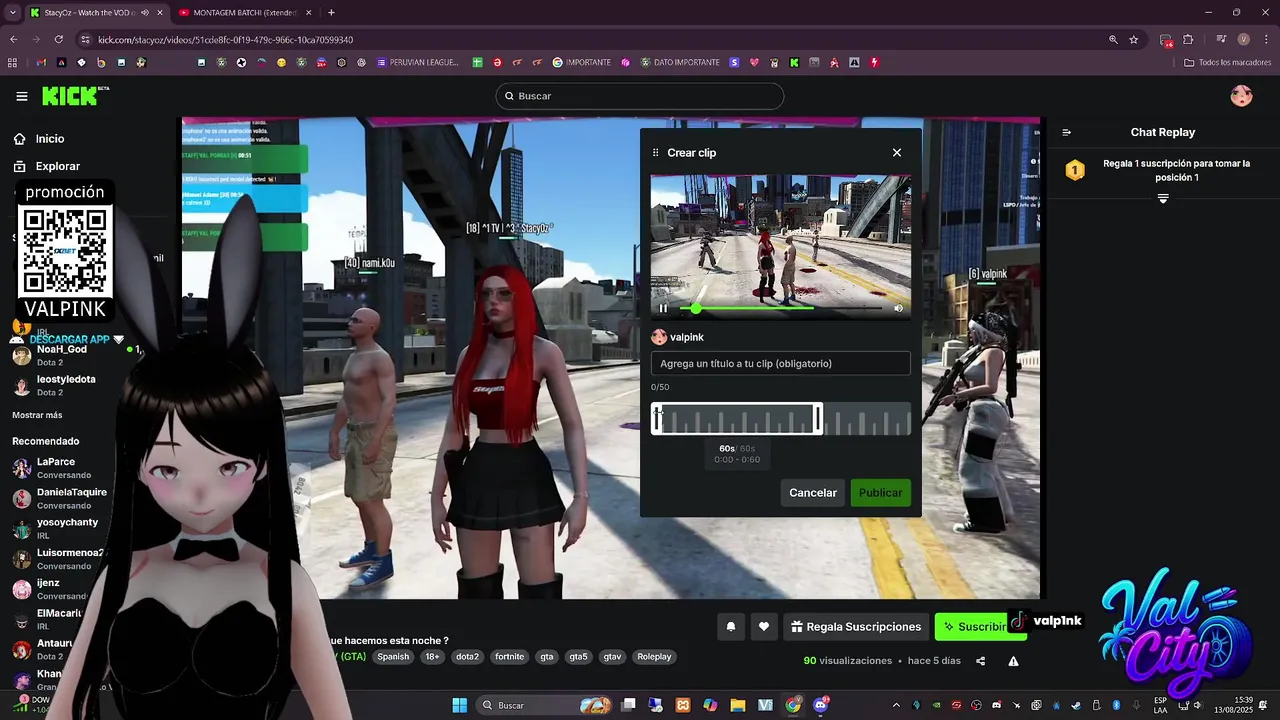Open Chrome from the taskbar
Screen dimensions: 1280x720
tap(793, 705)
